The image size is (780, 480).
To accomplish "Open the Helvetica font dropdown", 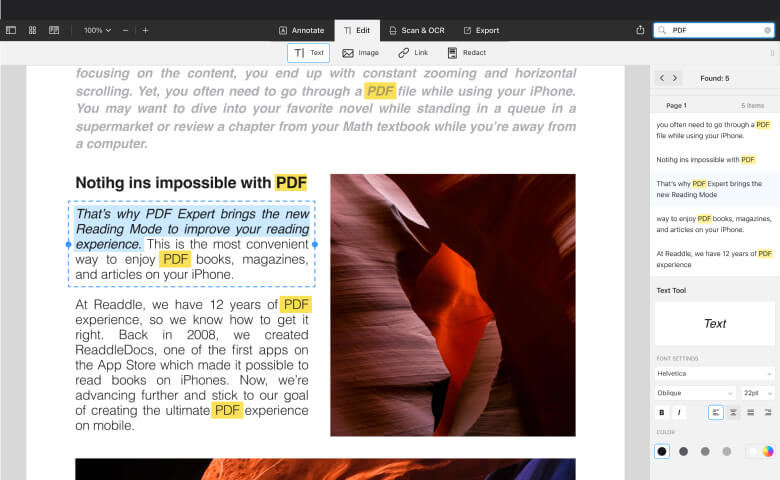I will point(714,374).
